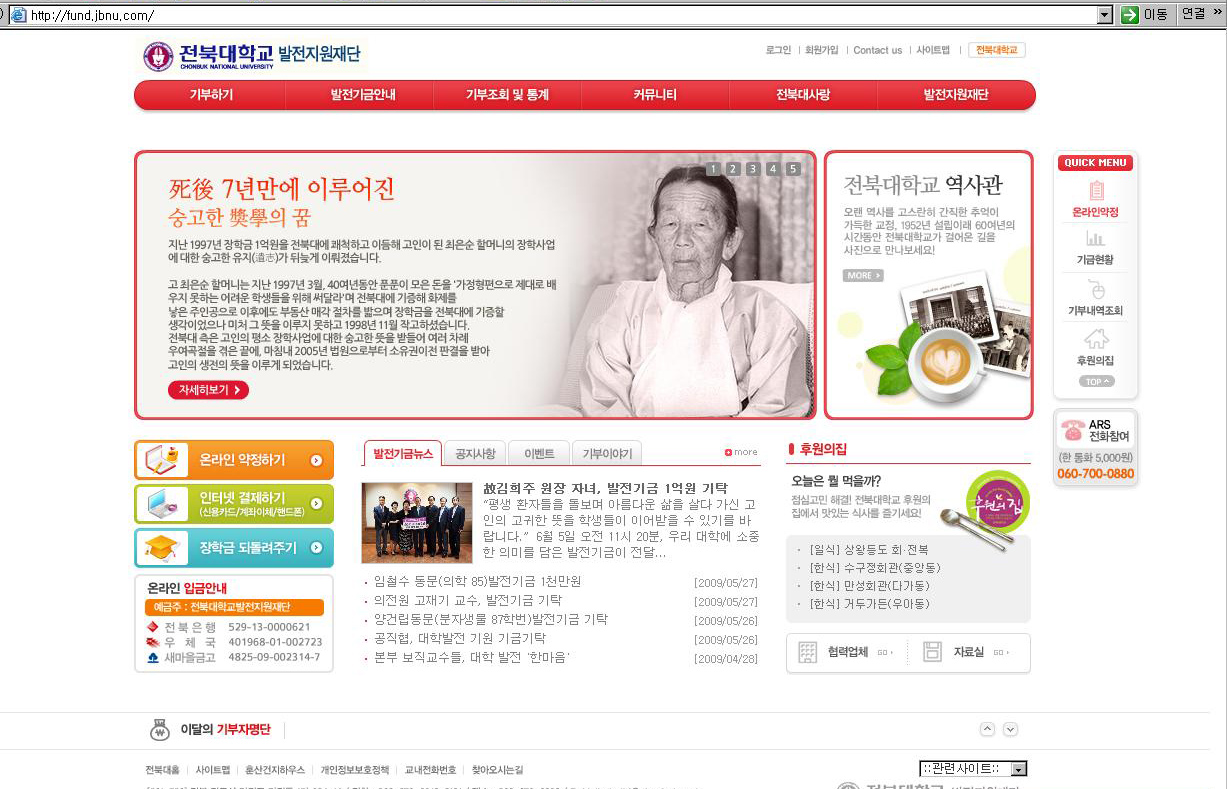Open the 회원가입 link at top
Image resolution: width=1227 pixels, height=789 pixels.
(821, 50)
